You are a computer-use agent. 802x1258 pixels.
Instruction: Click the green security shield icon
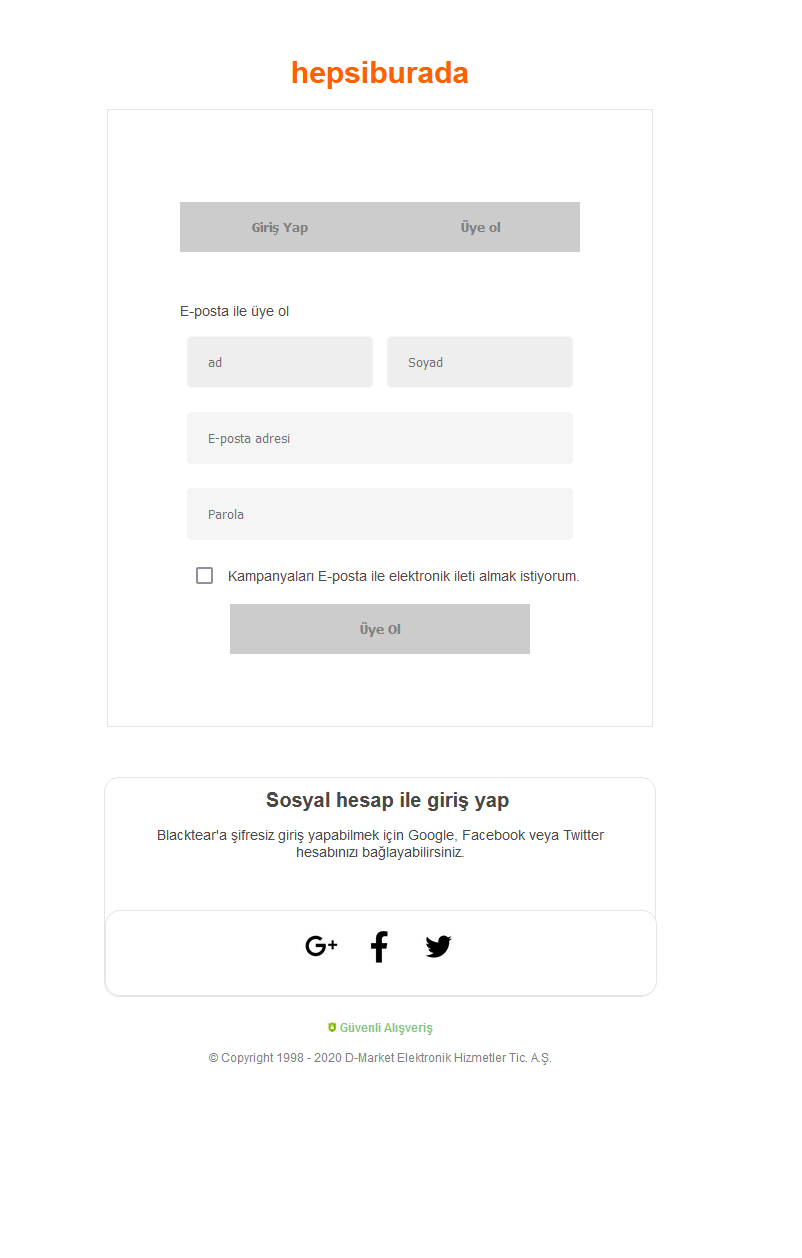click(x=334, y=1026)
